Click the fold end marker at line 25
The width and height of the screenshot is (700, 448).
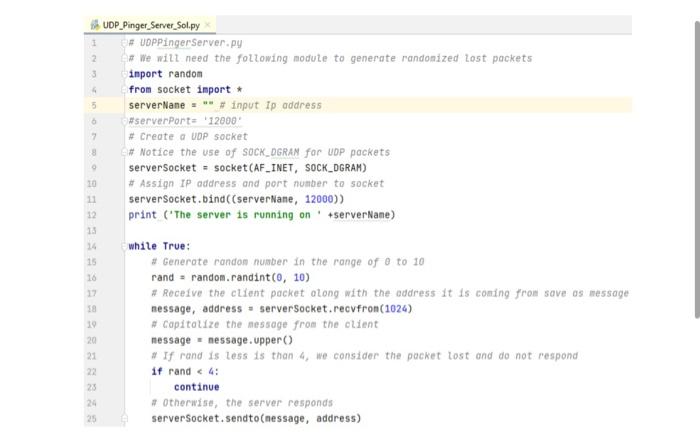(x=124, y=419)
